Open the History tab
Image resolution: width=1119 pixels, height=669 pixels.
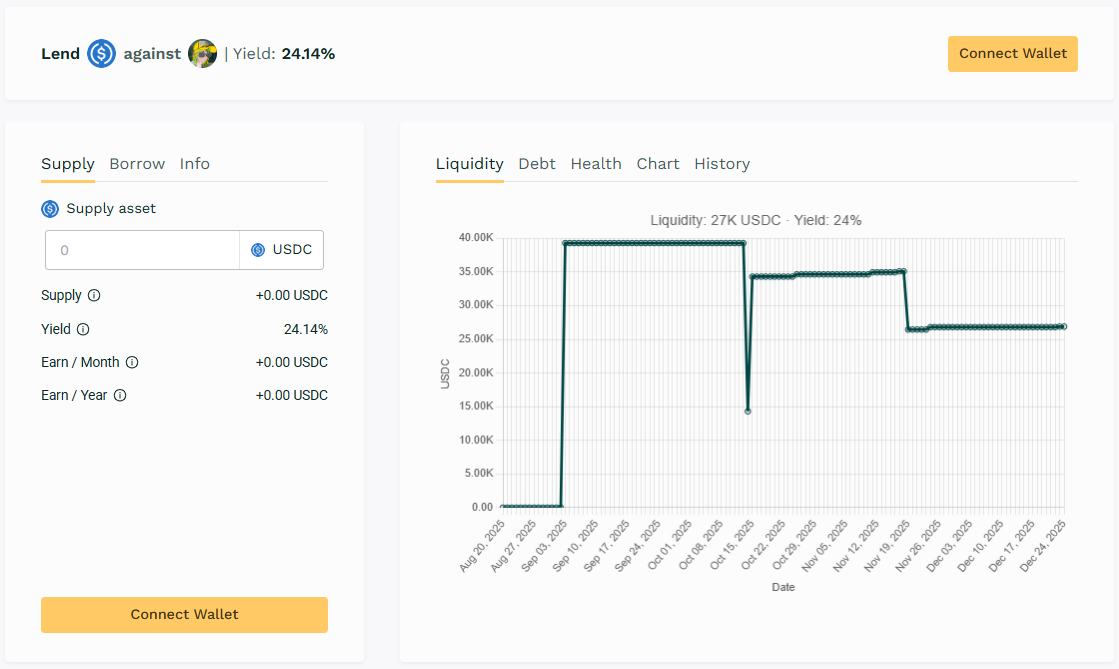tap(722, 164)
